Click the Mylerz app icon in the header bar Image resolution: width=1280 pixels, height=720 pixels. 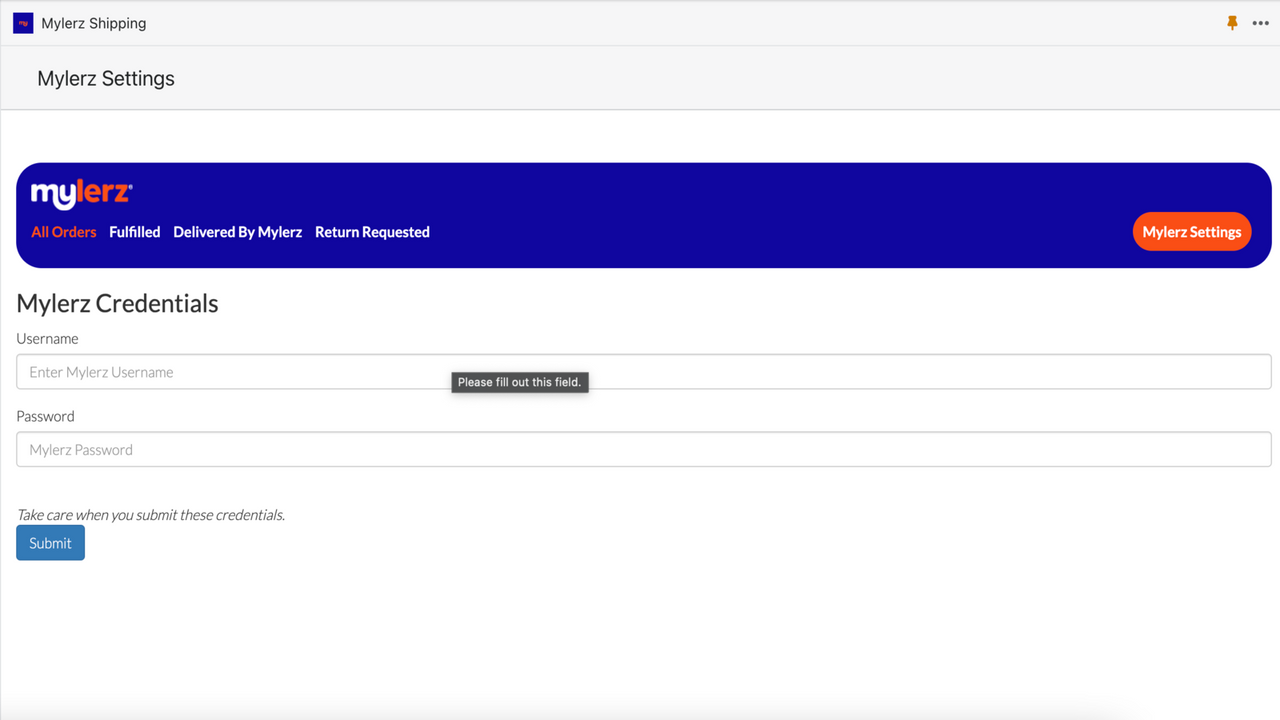coord(22,22)
